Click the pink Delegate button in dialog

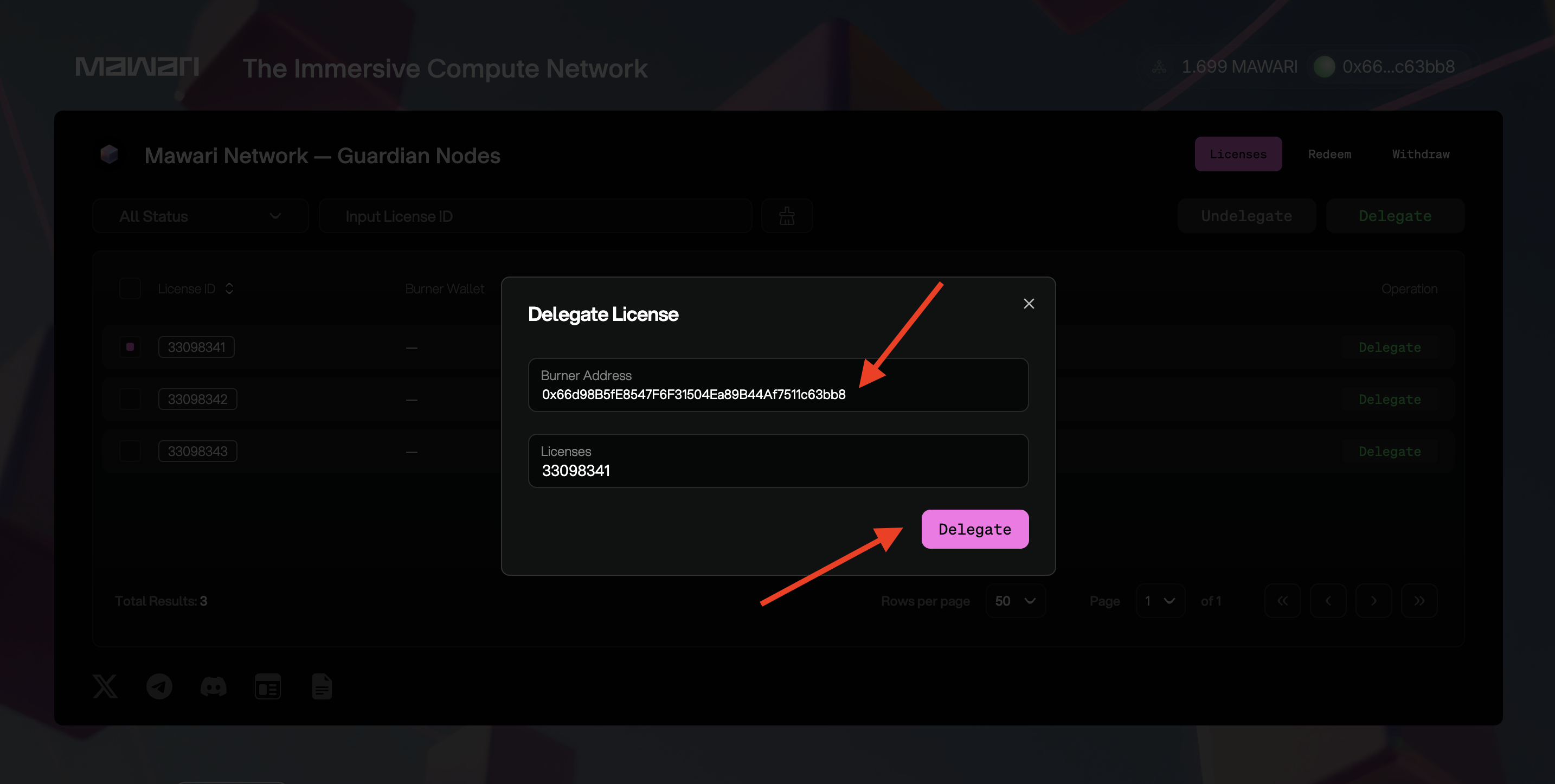point(974,529)
